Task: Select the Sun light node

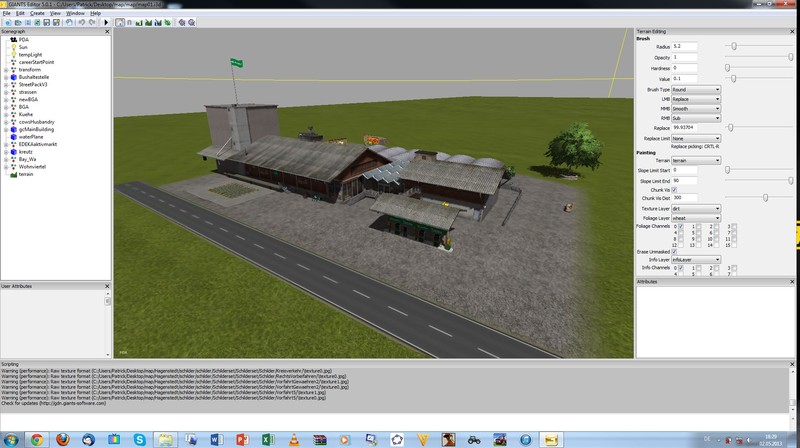Action: [x=23, y=47]
